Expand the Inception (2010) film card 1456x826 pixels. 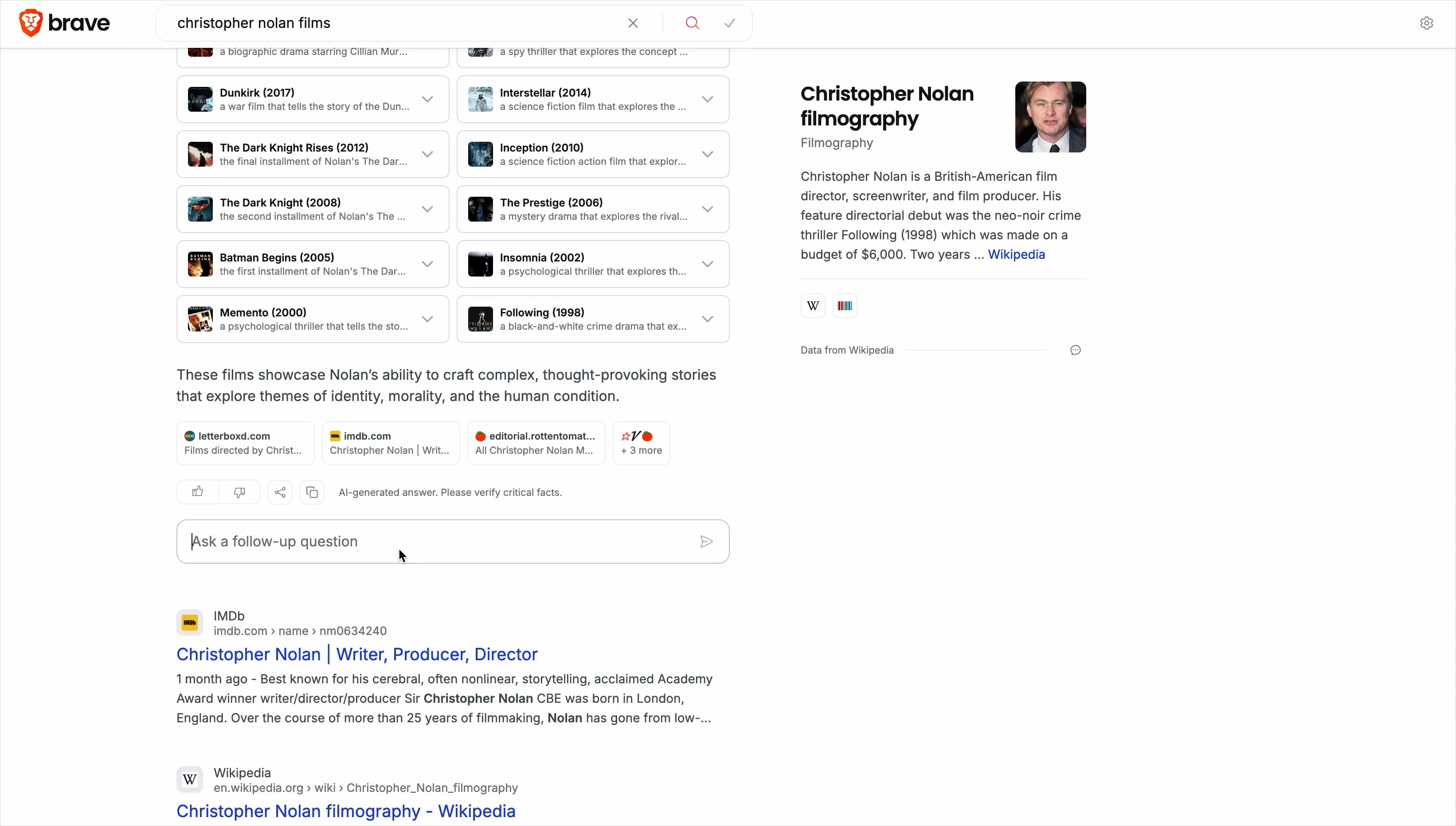(x=707, y=154)
